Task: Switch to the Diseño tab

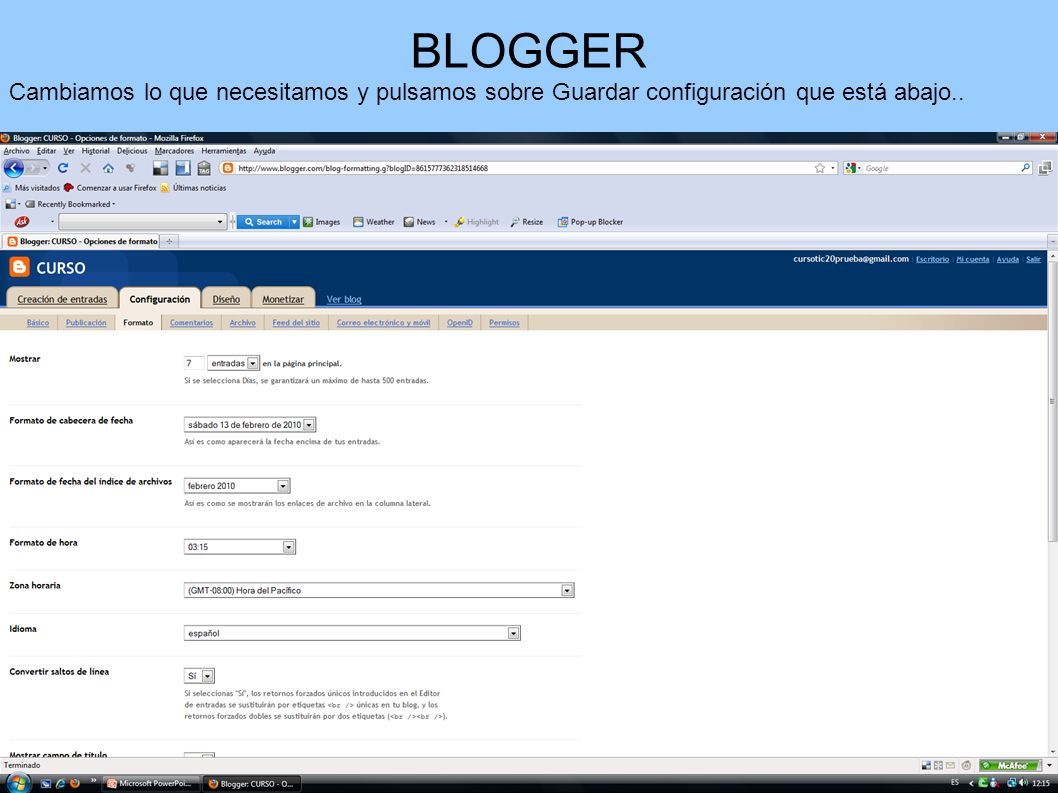Action: point(226,299)
